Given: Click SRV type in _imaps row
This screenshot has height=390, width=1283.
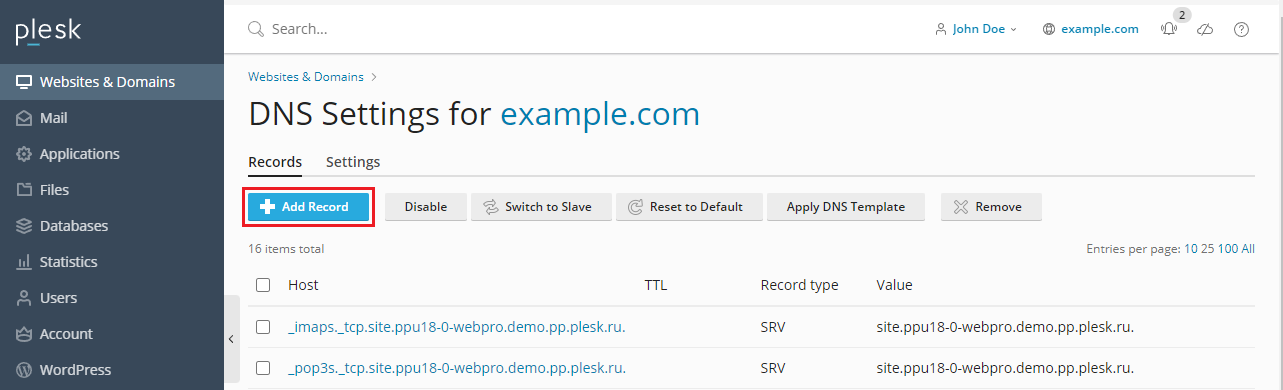Looking at the screenshot, I should click(773, 327).
